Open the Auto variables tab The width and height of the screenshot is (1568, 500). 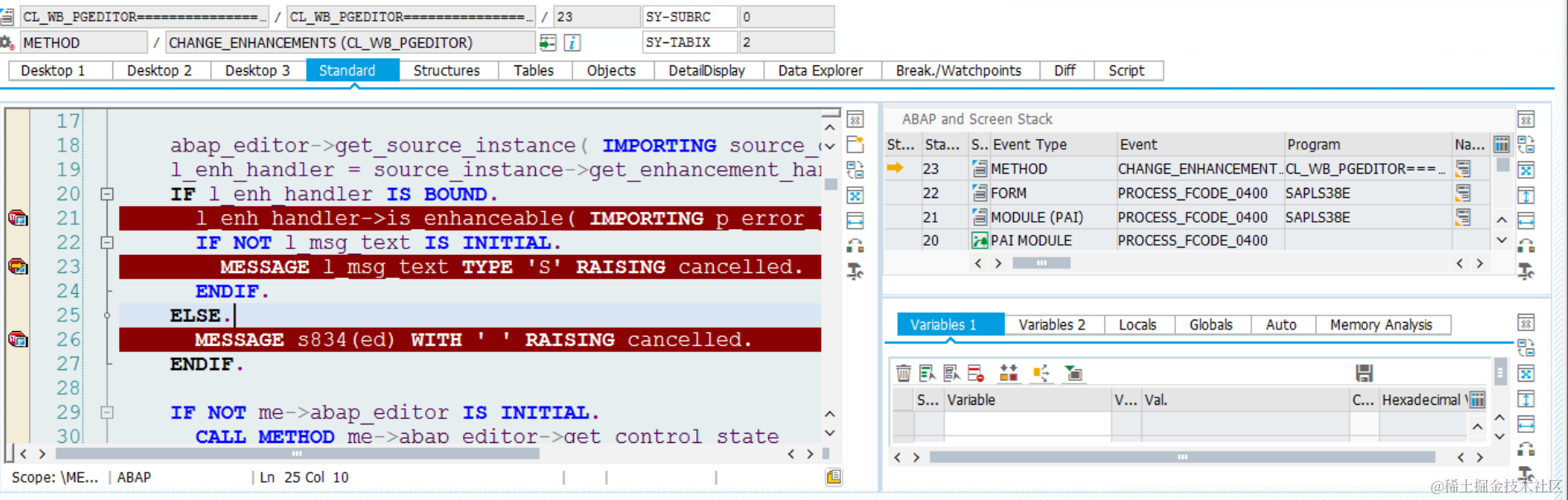pyautogui.click(x=1282, y=325)
